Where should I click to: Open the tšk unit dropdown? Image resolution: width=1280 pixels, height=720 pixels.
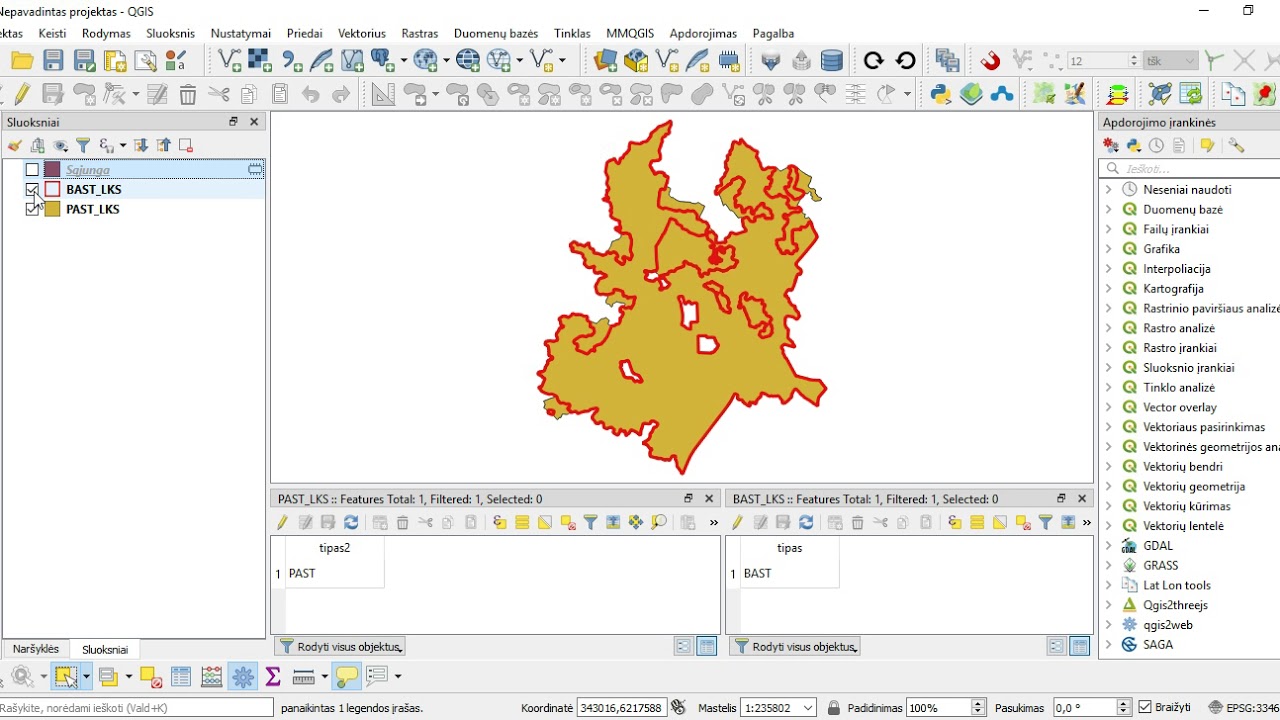[1170, 61]
